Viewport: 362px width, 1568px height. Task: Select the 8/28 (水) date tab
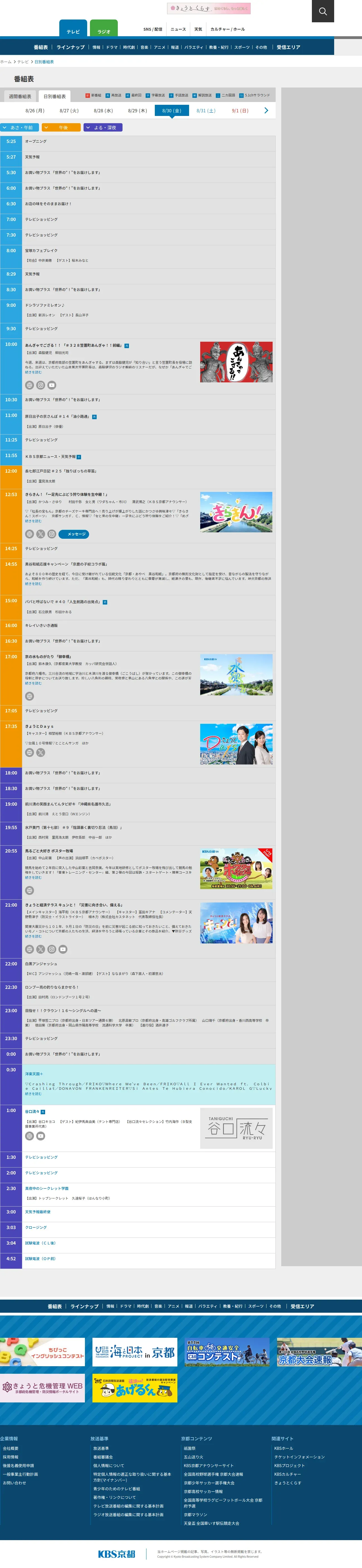pos(103,111)
